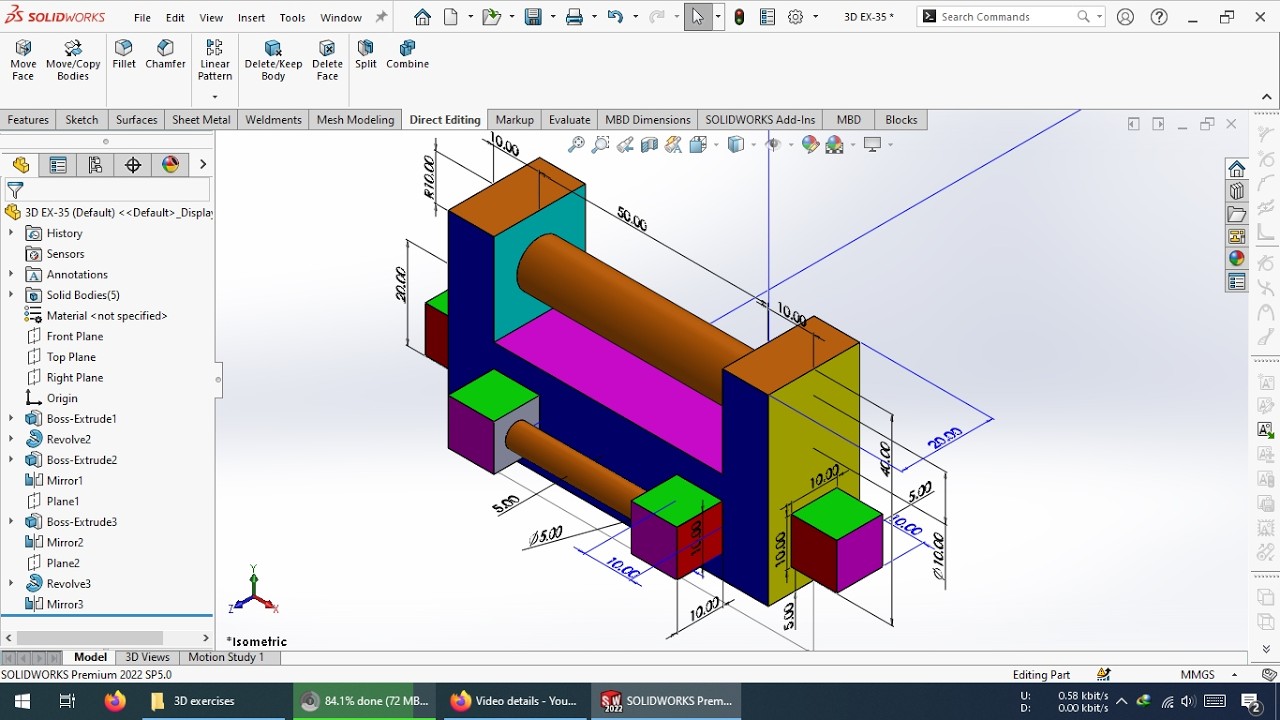Image resolution: width=1280 pixels, height=720 pixels.
Task: Open the Insert menu
Action: point(251,17)
